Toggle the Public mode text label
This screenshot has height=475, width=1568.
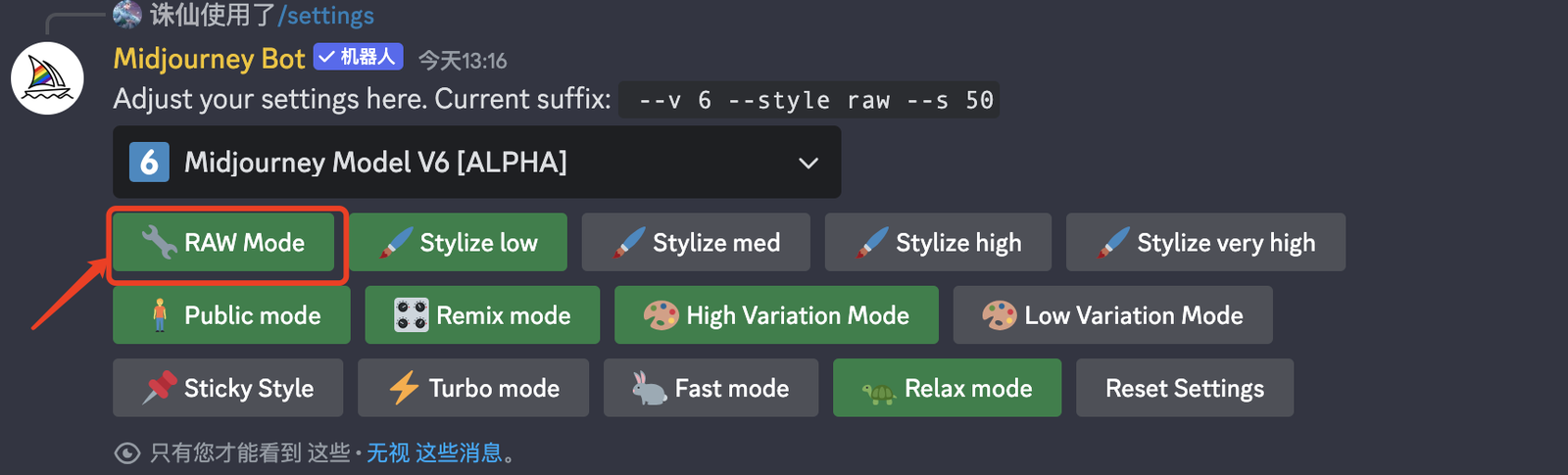click(253, 315)
